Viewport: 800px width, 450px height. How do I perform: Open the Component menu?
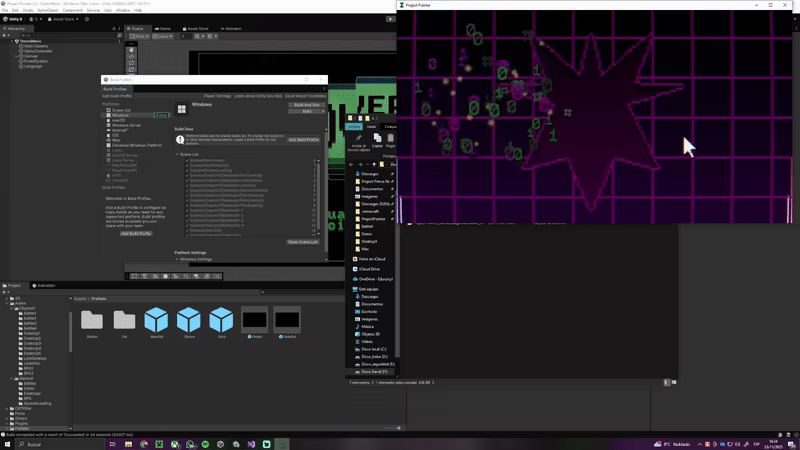pos(72,10)
